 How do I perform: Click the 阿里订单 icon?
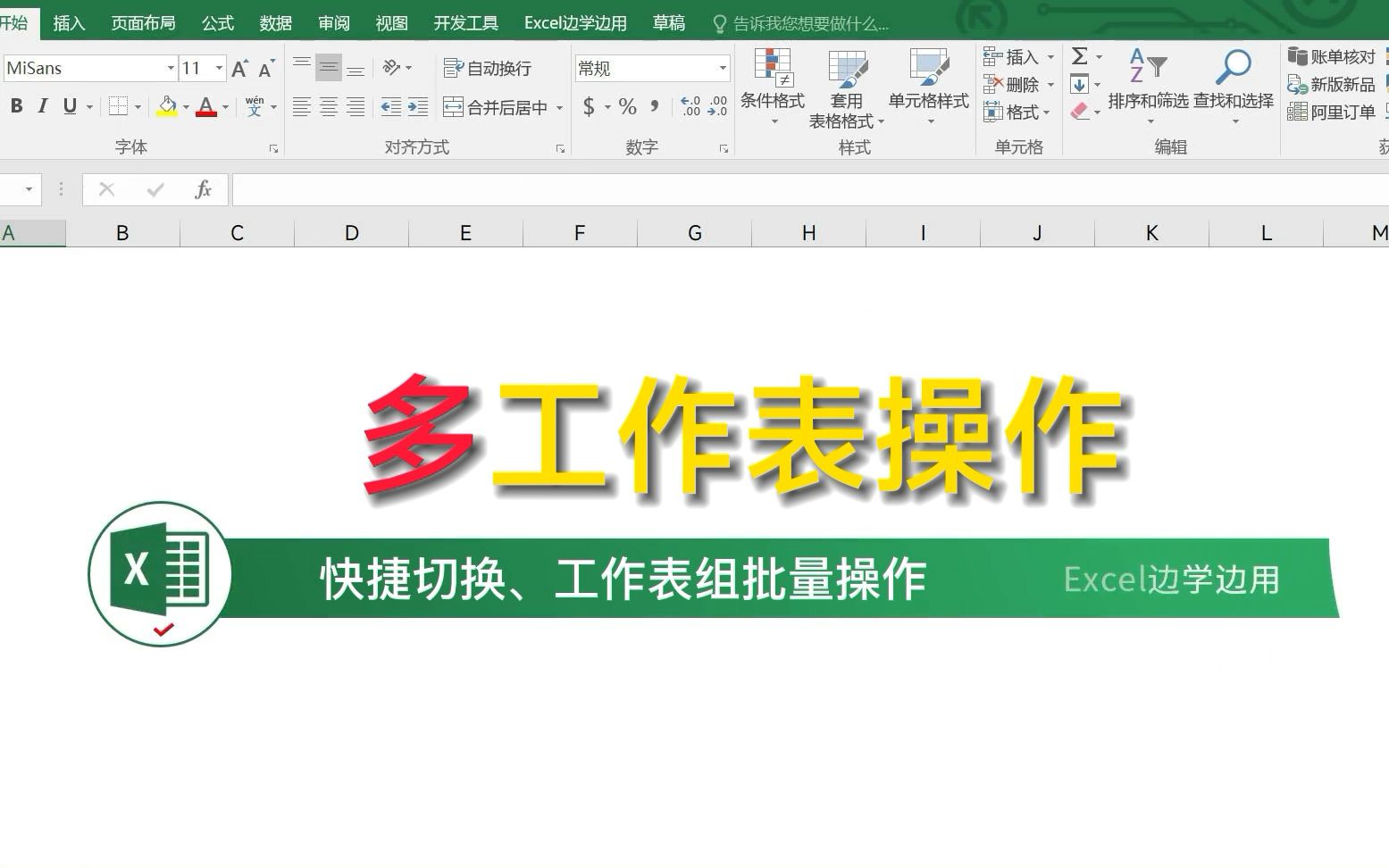click(1297, 113)
